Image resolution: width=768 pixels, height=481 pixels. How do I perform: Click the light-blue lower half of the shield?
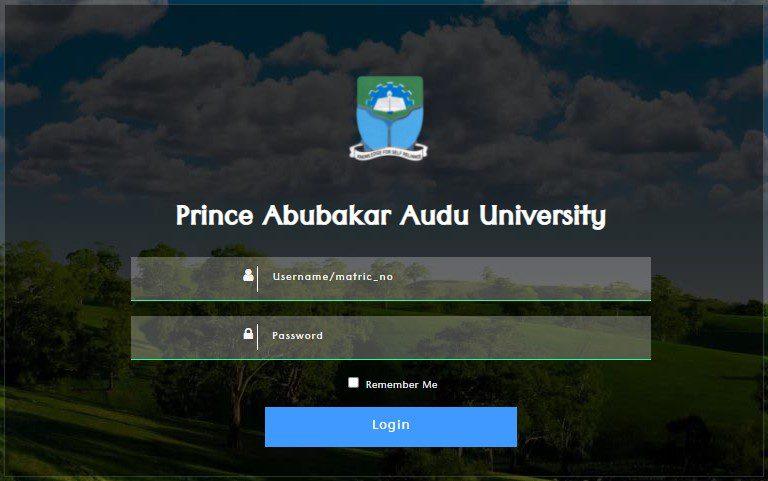click(389, 130)
